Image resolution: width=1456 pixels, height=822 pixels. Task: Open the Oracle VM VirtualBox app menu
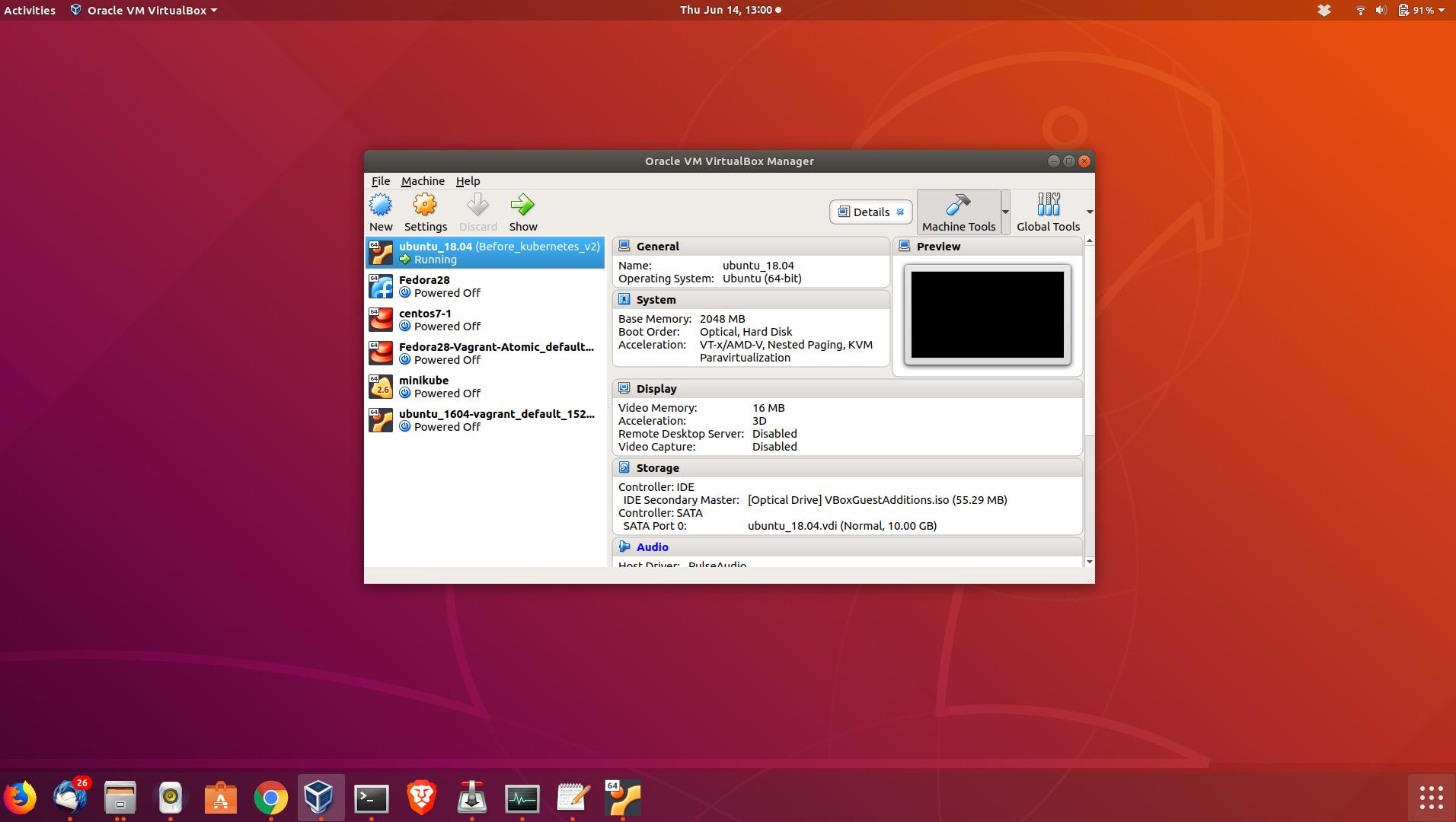coord(144,10)
